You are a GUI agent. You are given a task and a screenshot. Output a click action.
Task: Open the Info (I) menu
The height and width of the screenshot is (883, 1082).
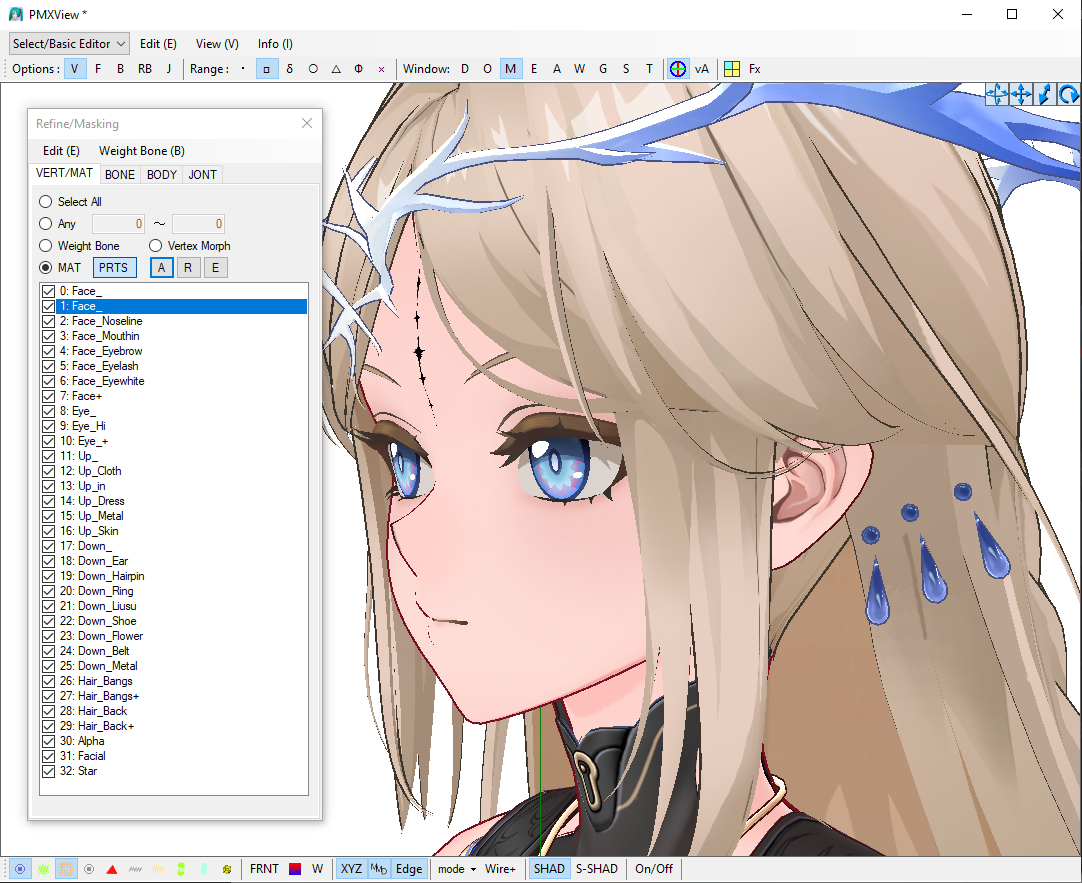click(x=275, y=43)
